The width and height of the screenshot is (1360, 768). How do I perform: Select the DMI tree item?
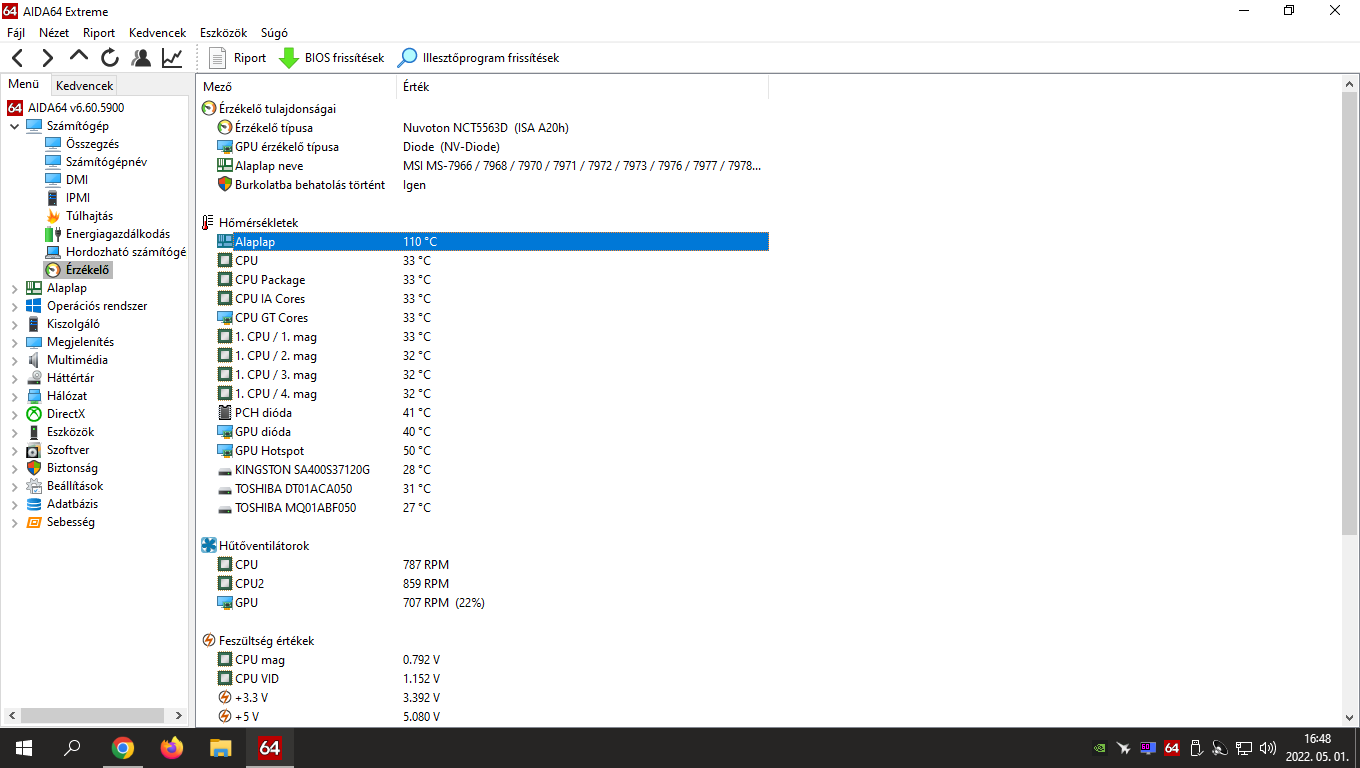pyautogui.click(x=66, y=180)
